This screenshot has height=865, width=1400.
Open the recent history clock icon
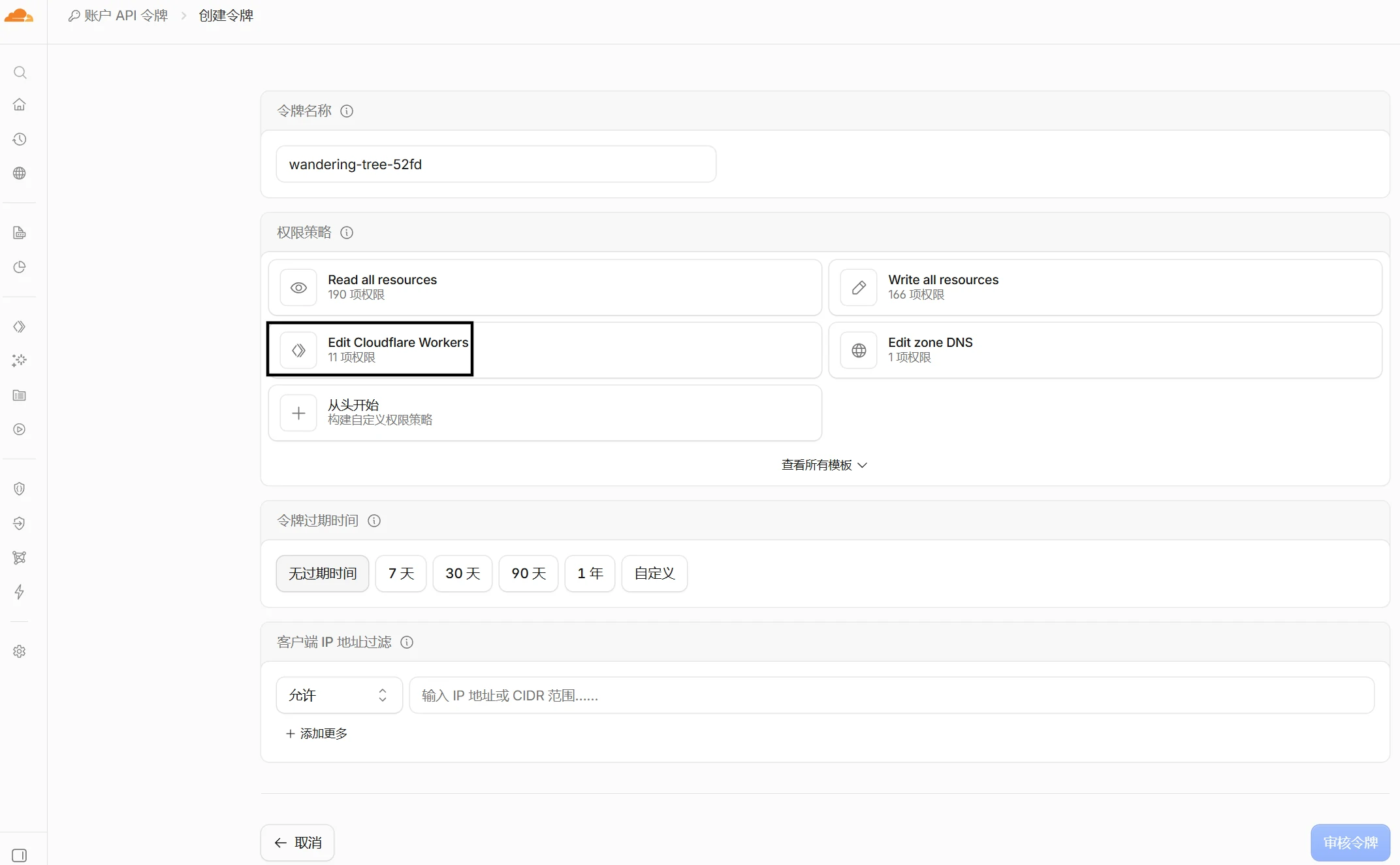(x=20, y=139)
